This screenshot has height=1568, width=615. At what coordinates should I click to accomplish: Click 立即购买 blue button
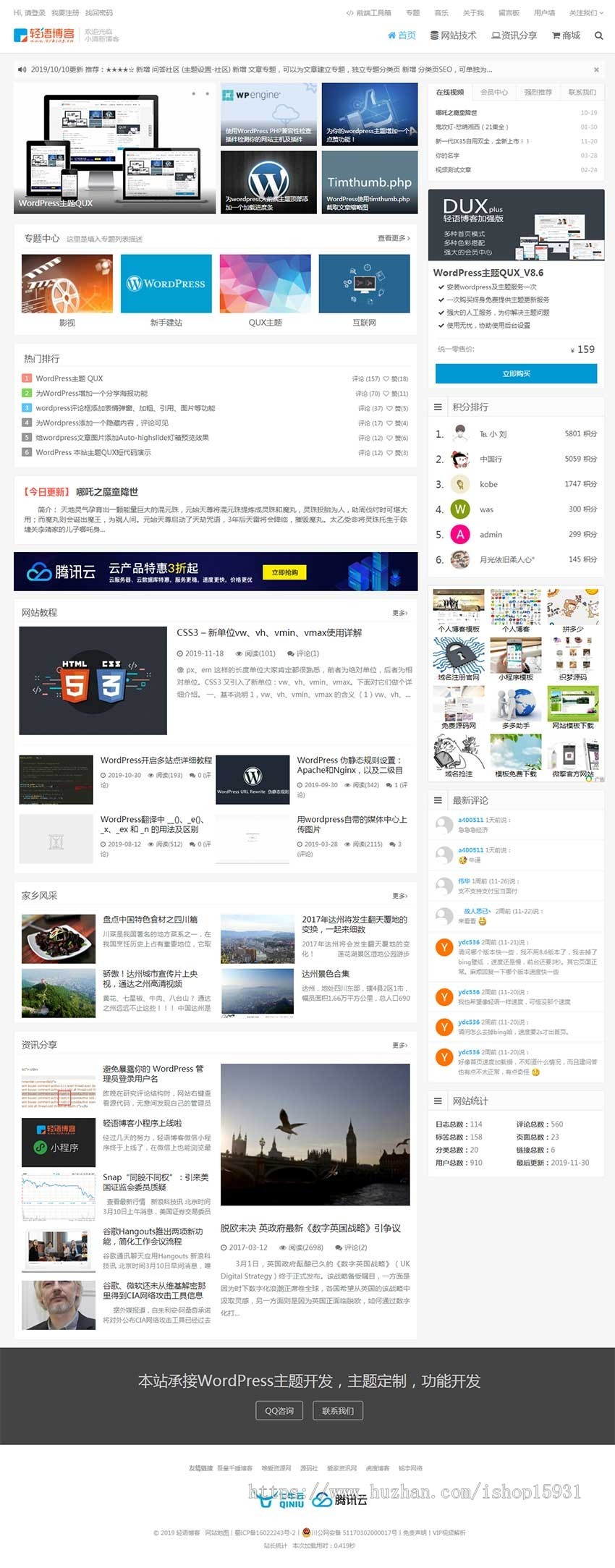[516, 373]
